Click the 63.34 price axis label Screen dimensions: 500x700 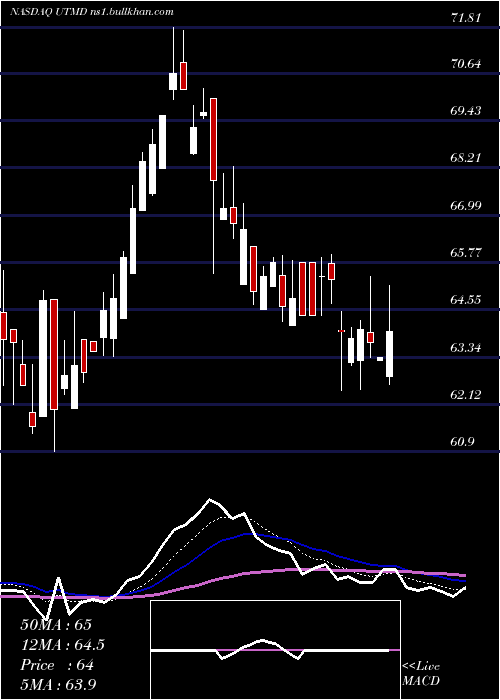click(x=466, y=347)
